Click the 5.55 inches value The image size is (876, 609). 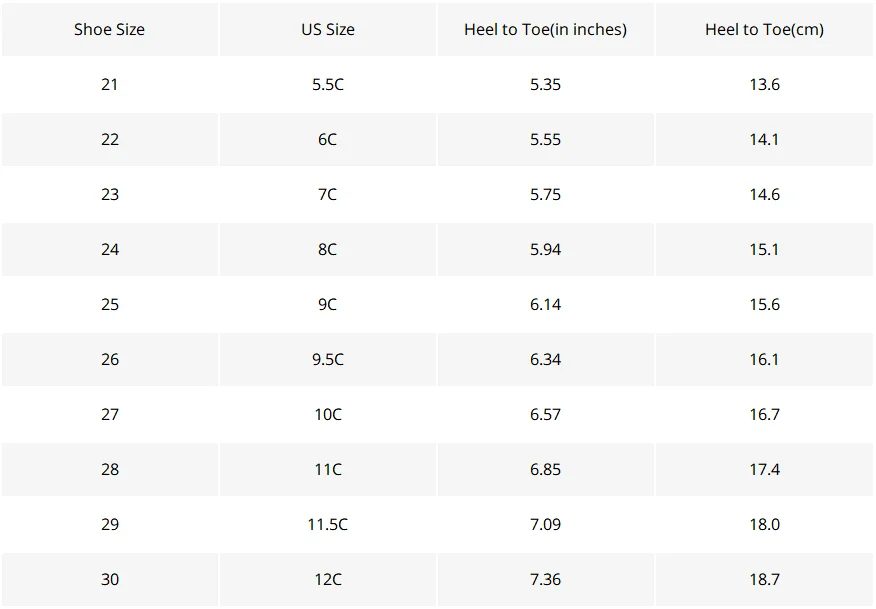pos(545,139)
